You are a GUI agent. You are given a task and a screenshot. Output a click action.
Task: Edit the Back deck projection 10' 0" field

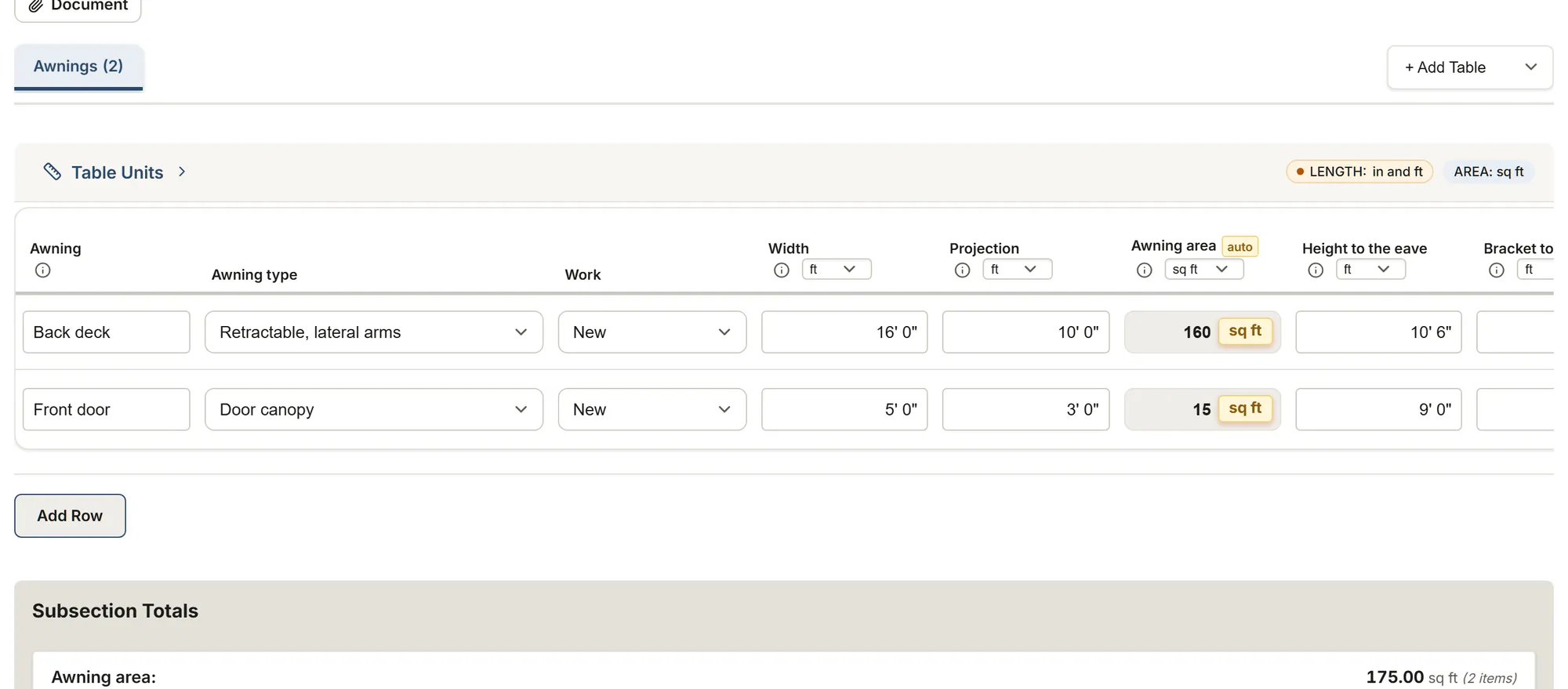pos(1026,332)
